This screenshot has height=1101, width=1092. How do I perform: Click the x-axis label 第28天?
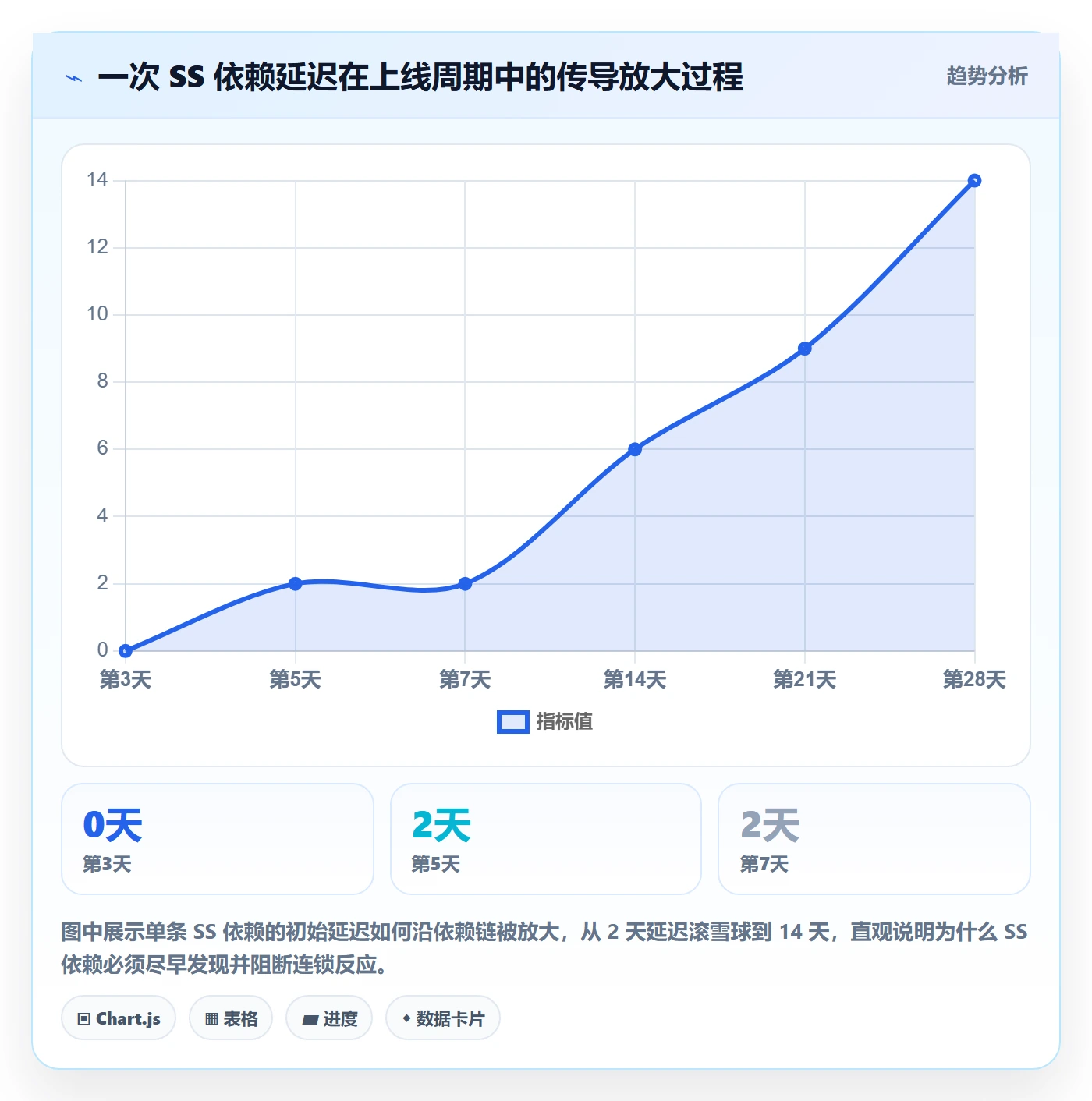point(974,679)
